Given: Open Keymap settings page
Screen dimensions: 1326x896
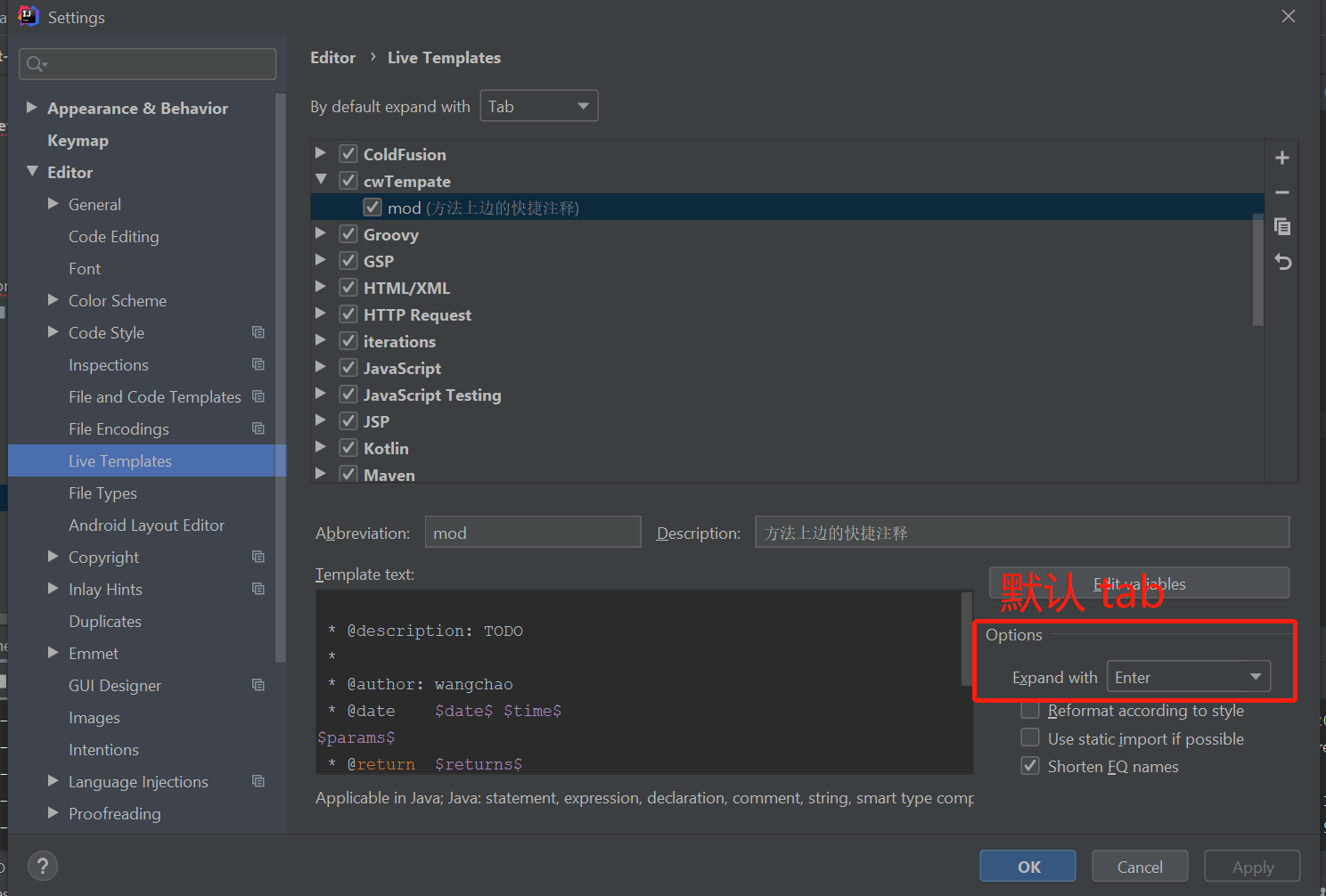Looking at the screenshot, I should click(78, 141).
